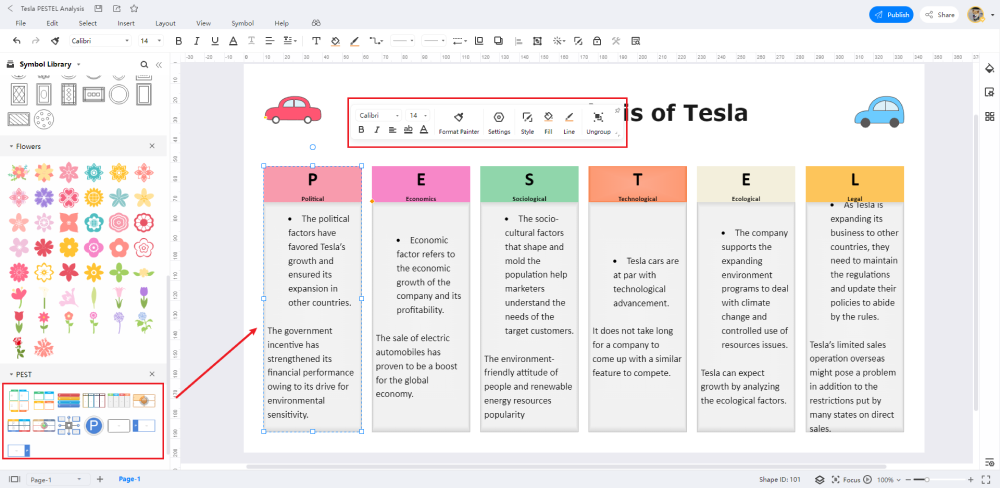Click the lock icon in top toolbar

(x=596, y=41)
